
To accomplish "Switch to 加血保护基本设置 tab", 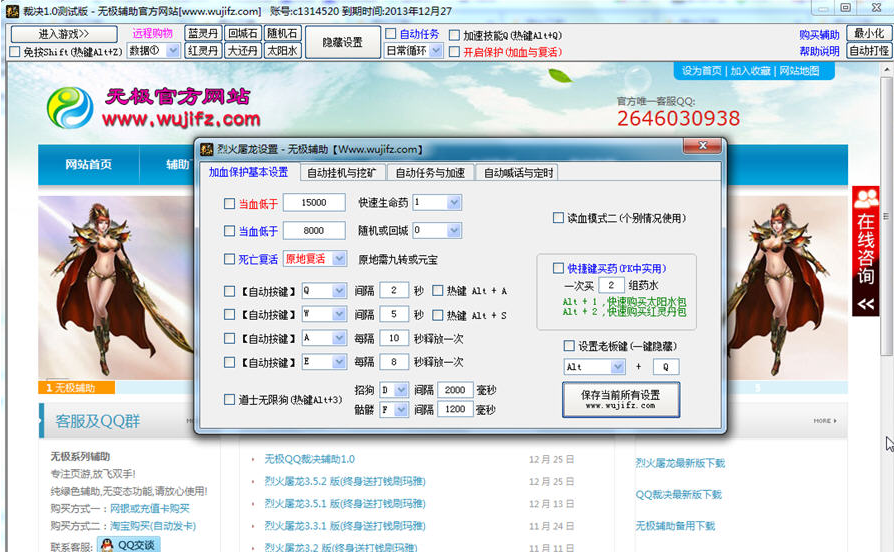I will click(248, 172).
